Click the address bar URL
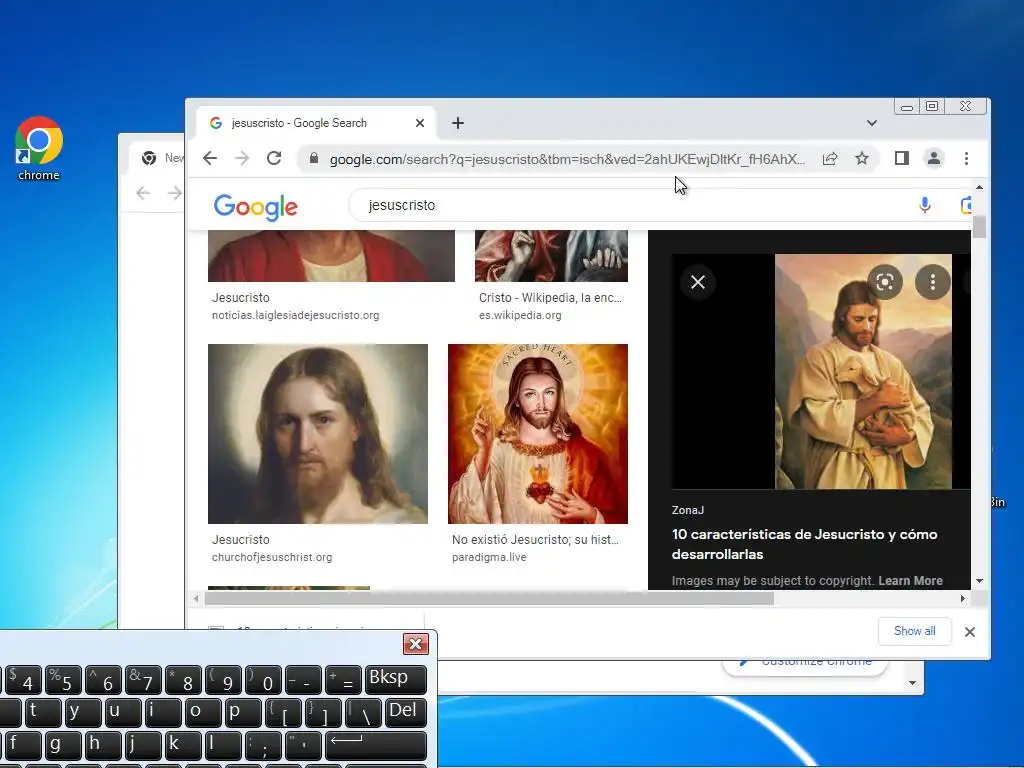The width and height of the screenshot is (1024, 768). [567, 159]
